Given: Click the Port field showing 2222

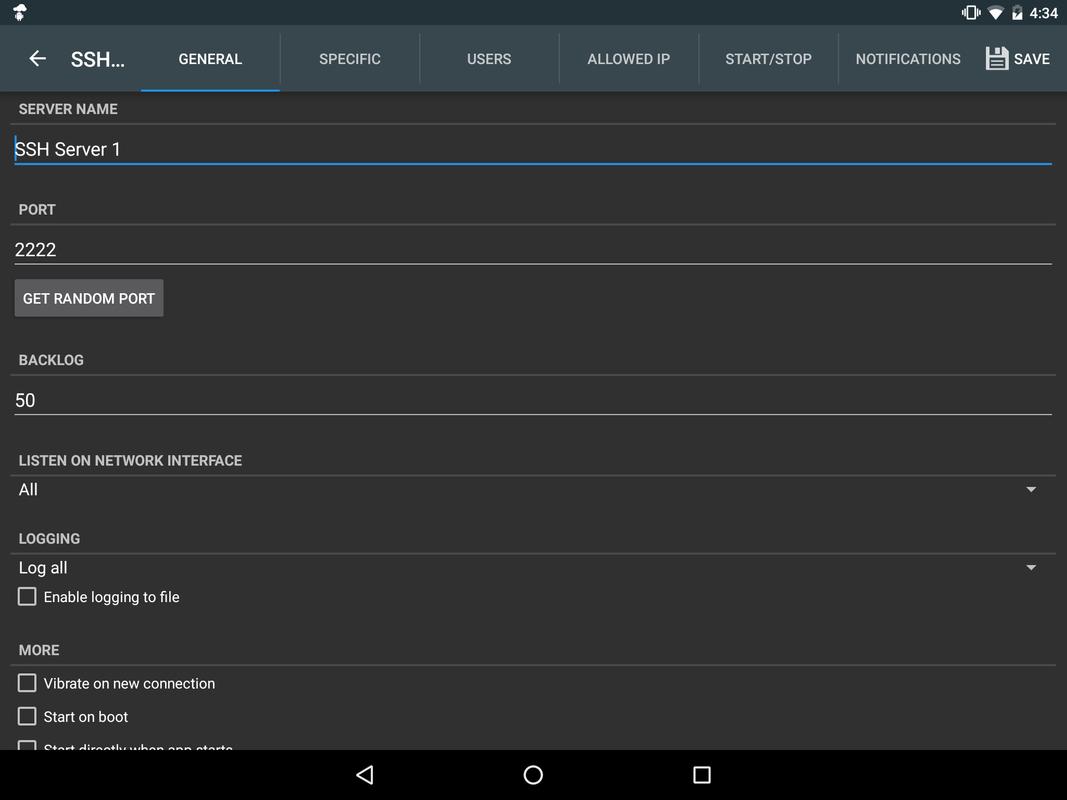Looking at the screenshot, I should pos(533,250).
